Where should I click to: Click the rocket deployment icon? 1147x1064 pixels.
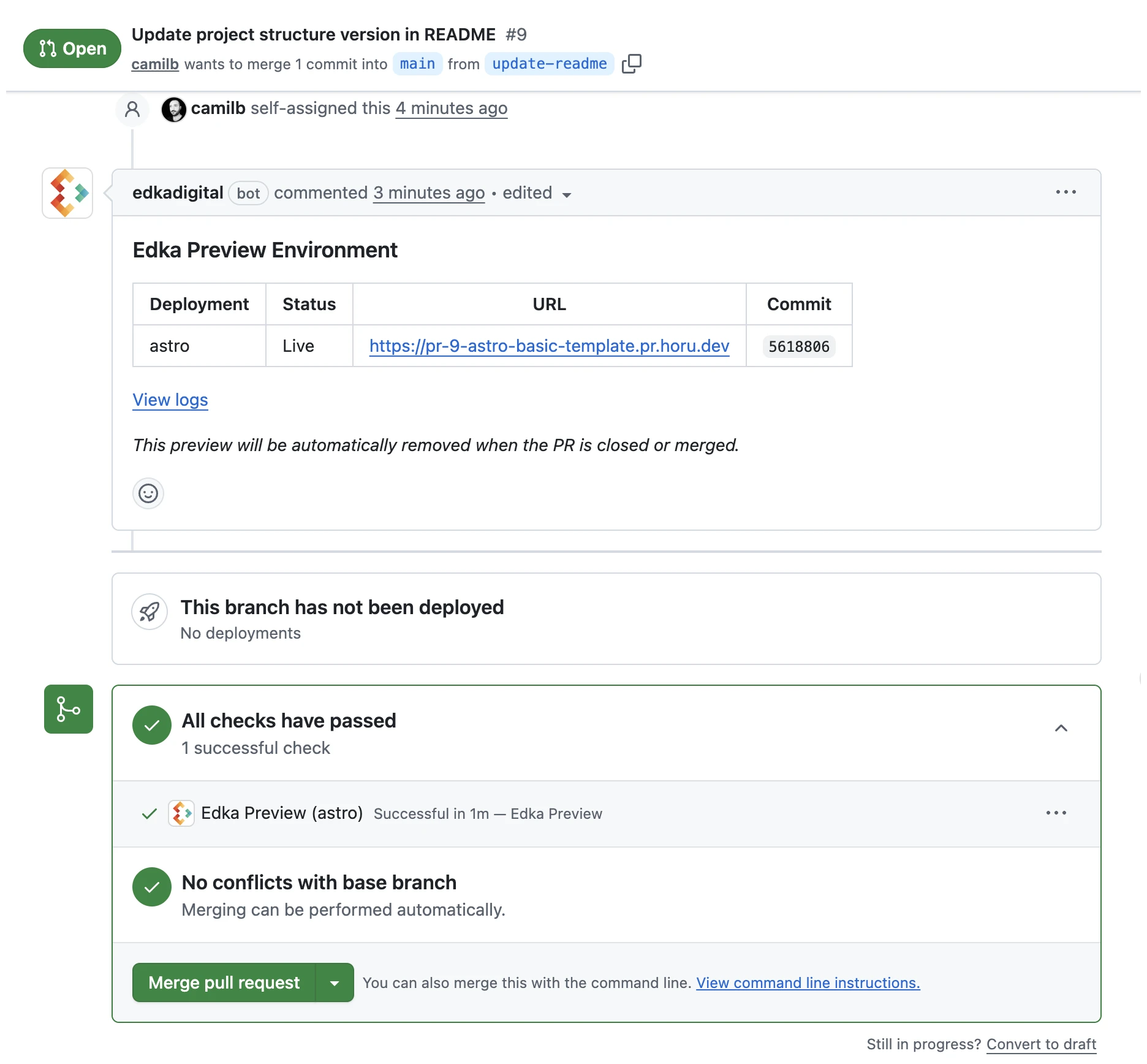tap(150, 612)
